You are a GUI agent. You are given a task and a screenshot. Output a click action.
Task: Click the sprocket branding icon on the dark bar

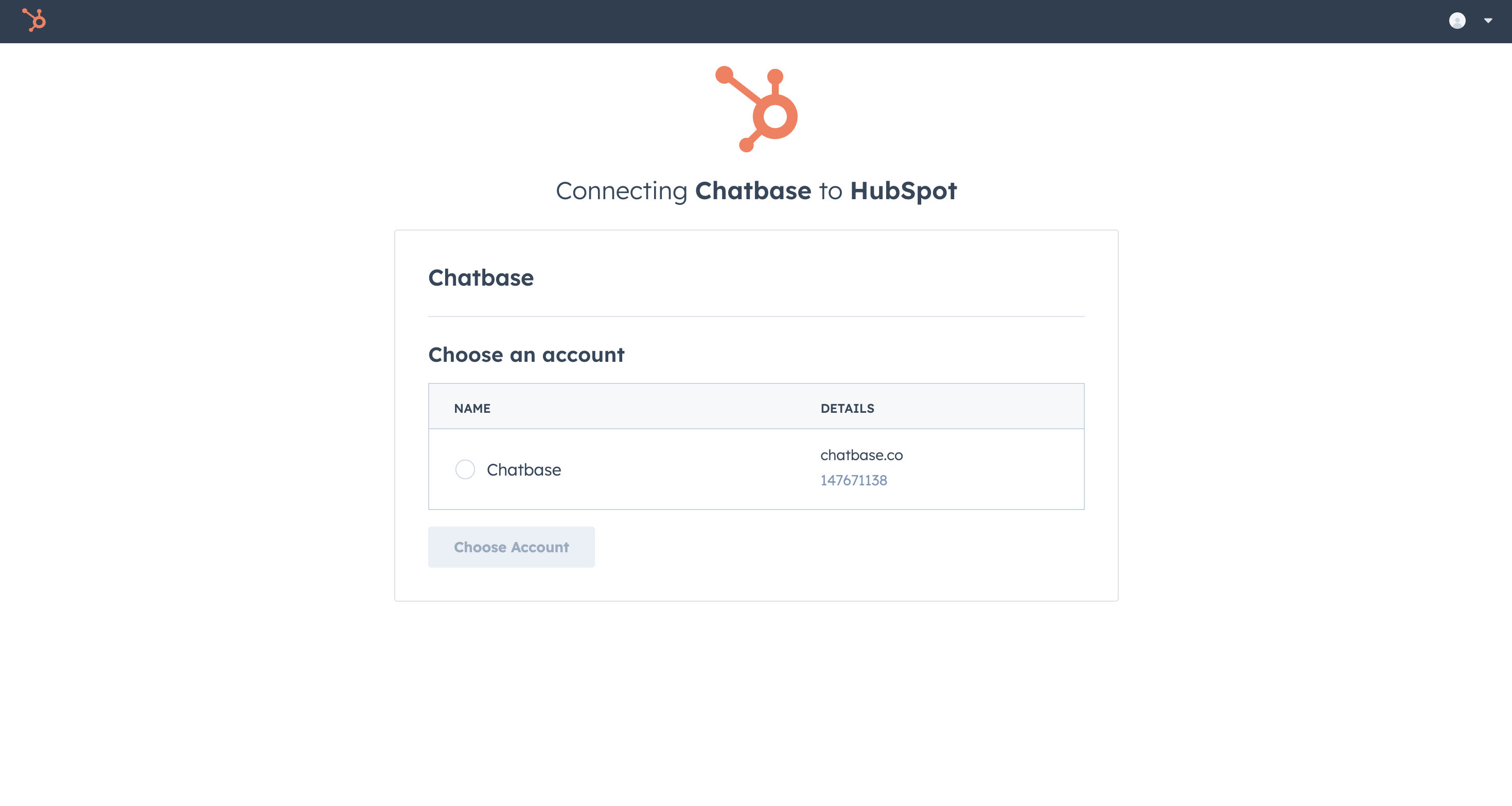33,21
